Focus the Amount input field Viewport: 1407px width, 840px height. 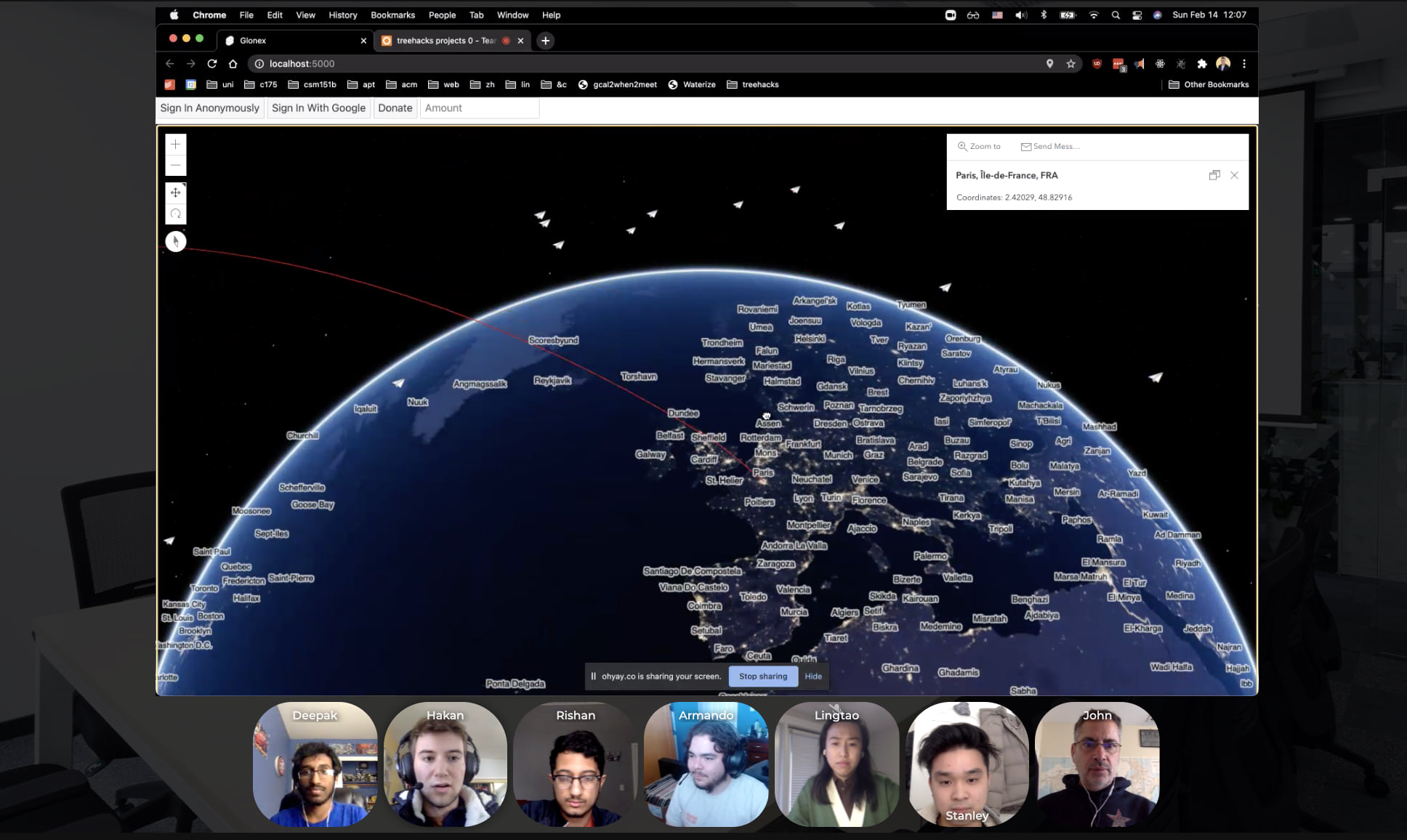[x=480, y=108]
